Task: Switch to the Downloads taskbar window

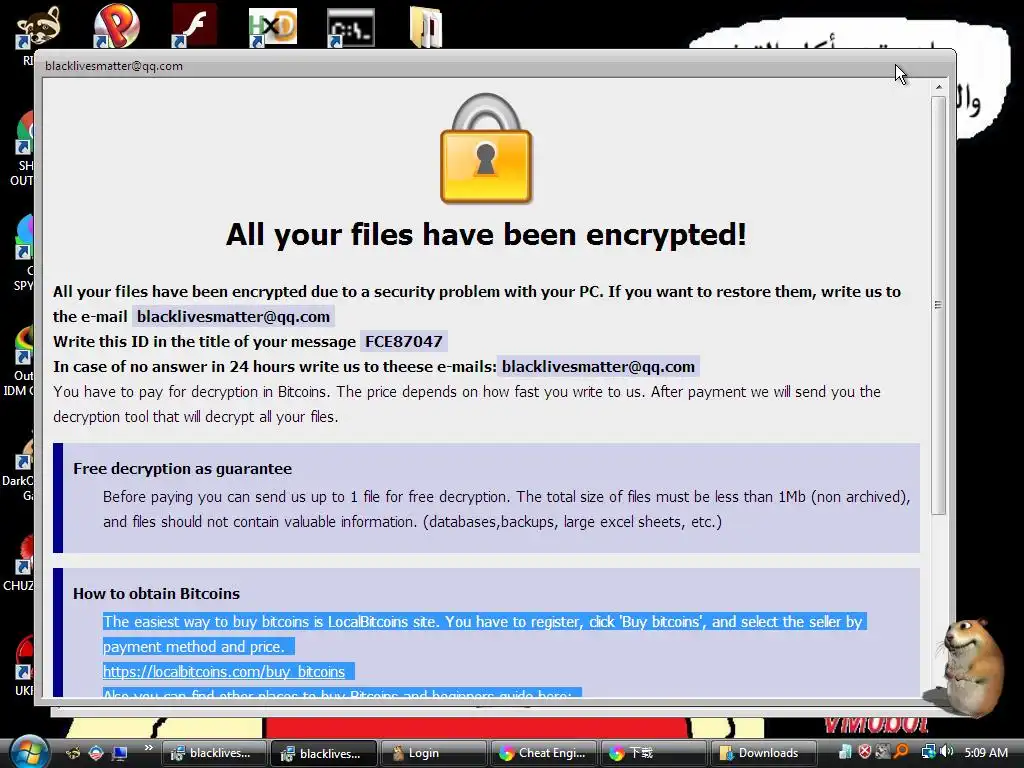Action: pyautogui.click(x=763, y=754)
